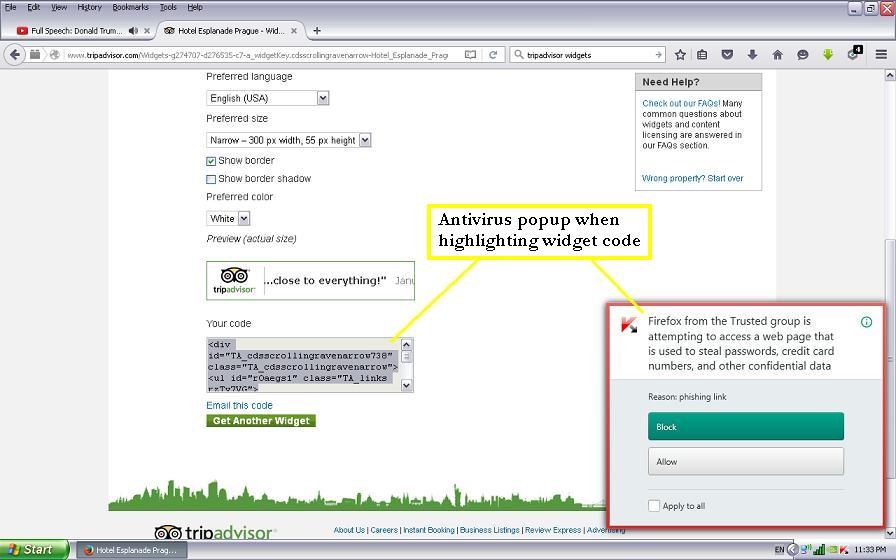Screen dimensions: 896x560
Task: Open the Firefox hamburger menu
Action: [881, 55]
